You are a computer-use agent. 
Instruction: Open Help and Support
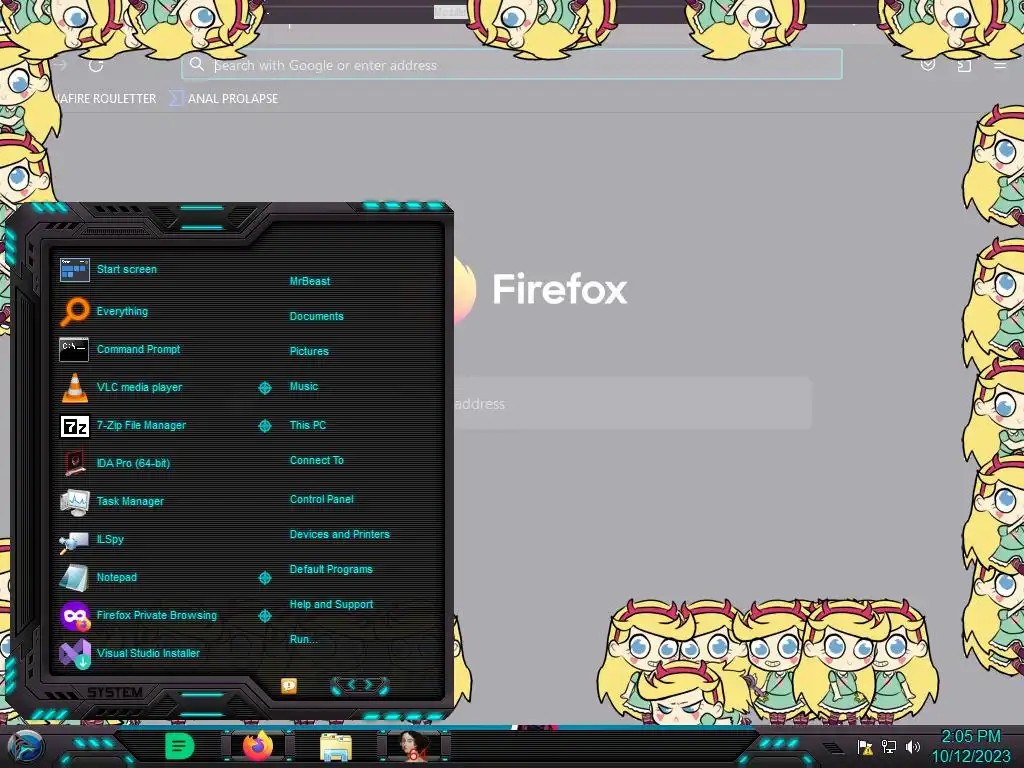tap(331, 605)
